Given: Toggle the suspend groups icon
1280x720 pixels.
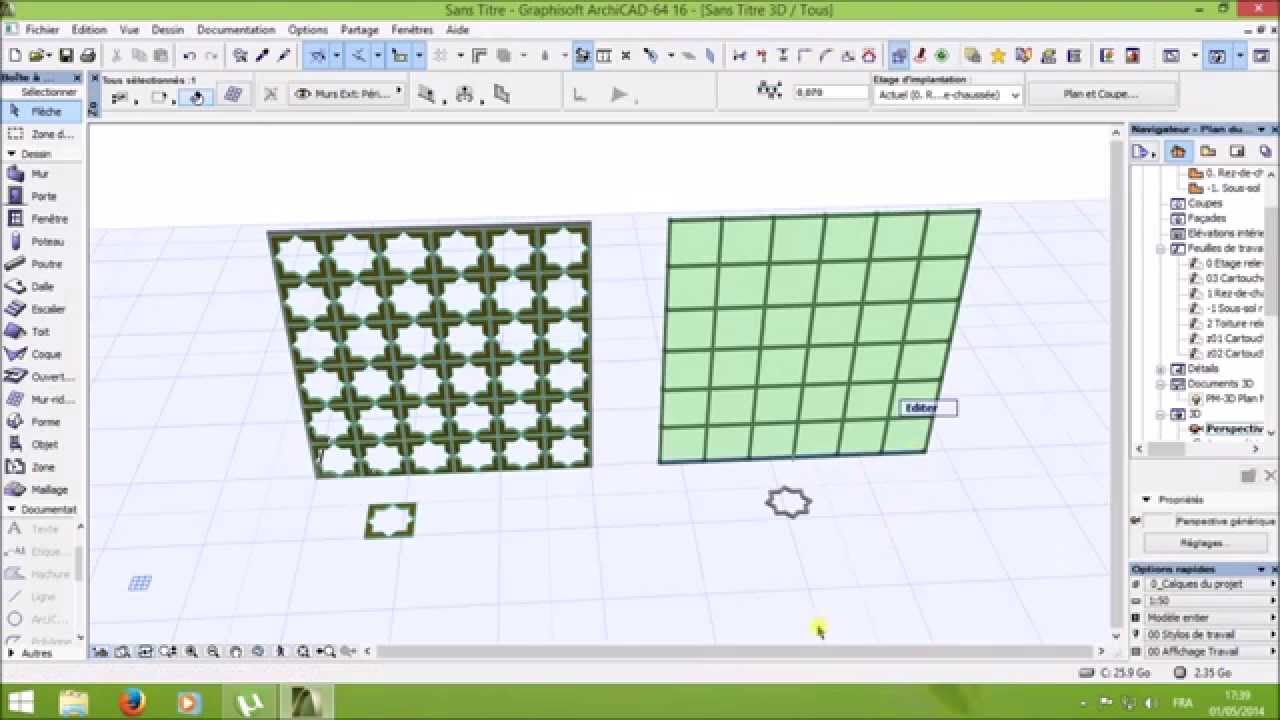Looking at the screenshot, I should [x=582, y=56].
